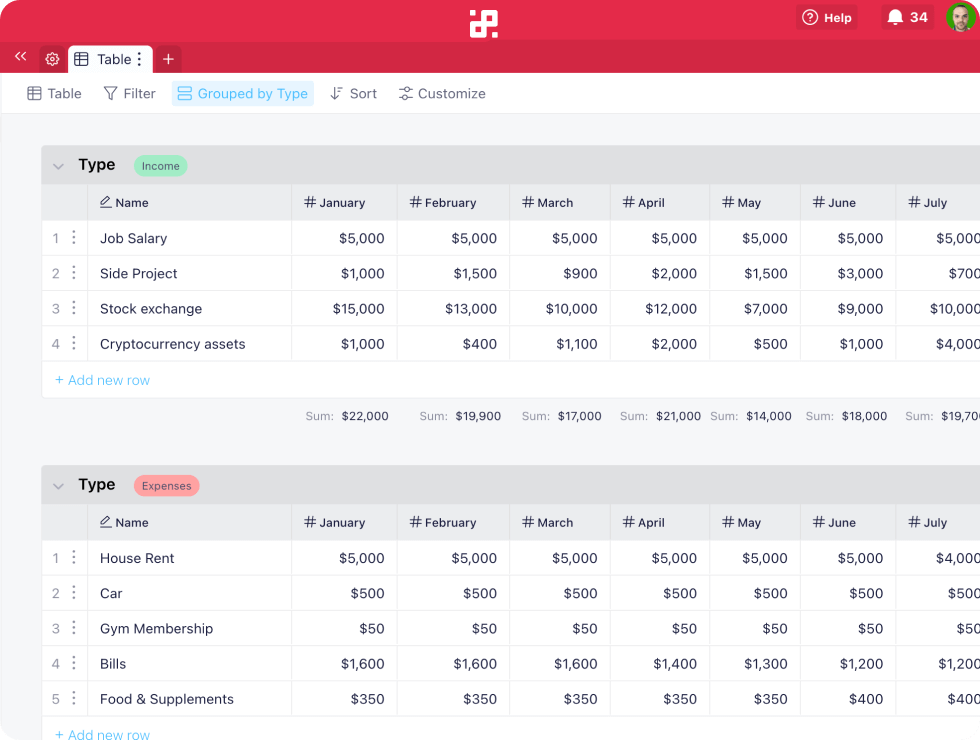Click the settings gear icon in tab bar

click(52, 59)
